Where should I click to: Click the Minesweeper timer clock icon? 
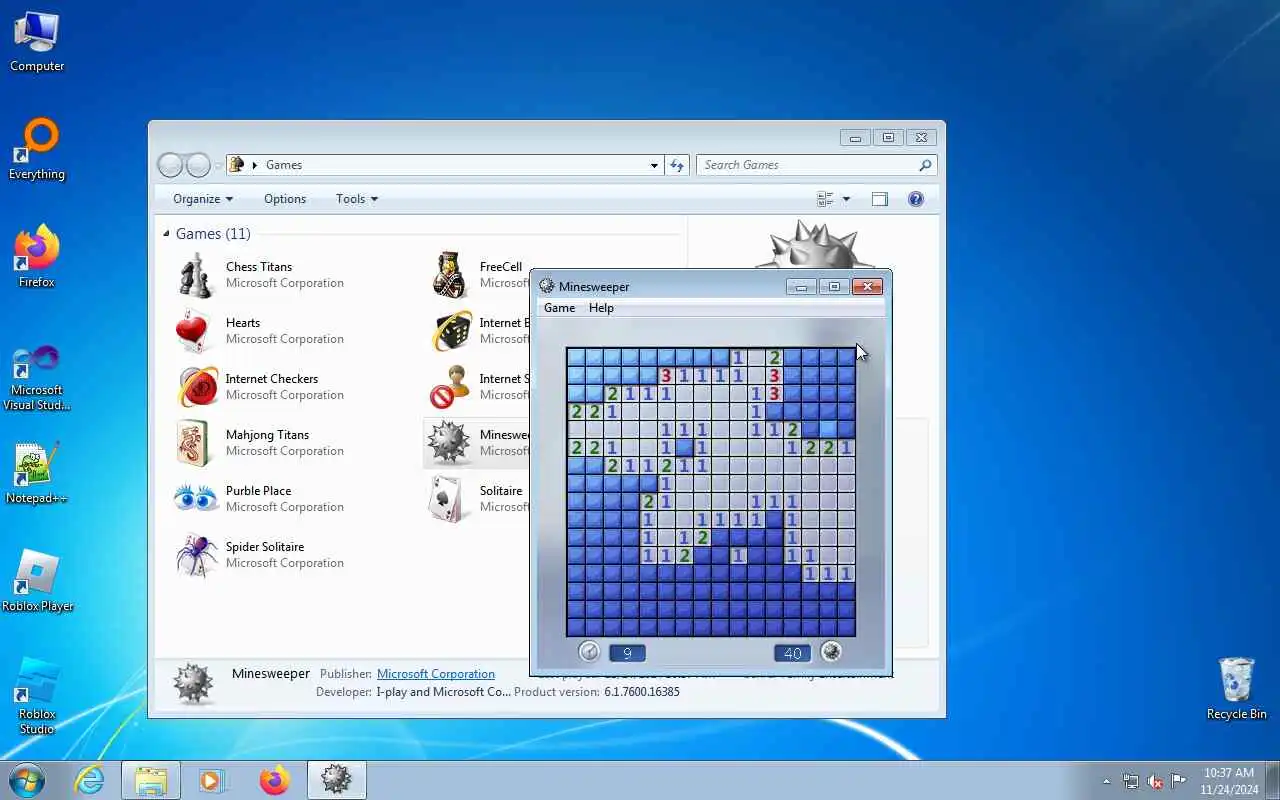click(x=589, y=652)
